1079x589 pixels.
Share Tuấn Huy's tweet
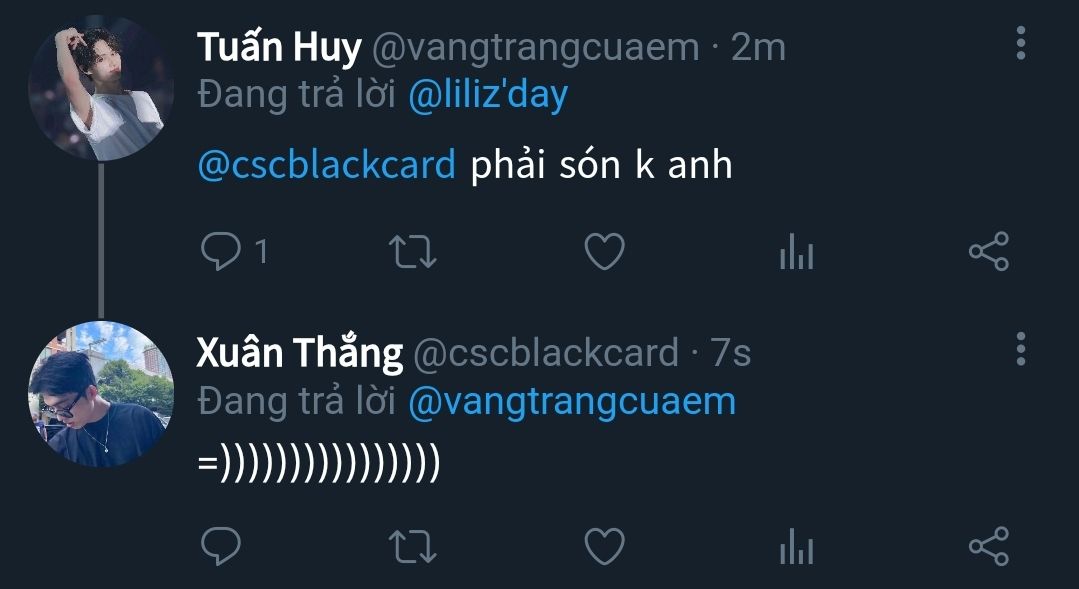coord(989,251)
